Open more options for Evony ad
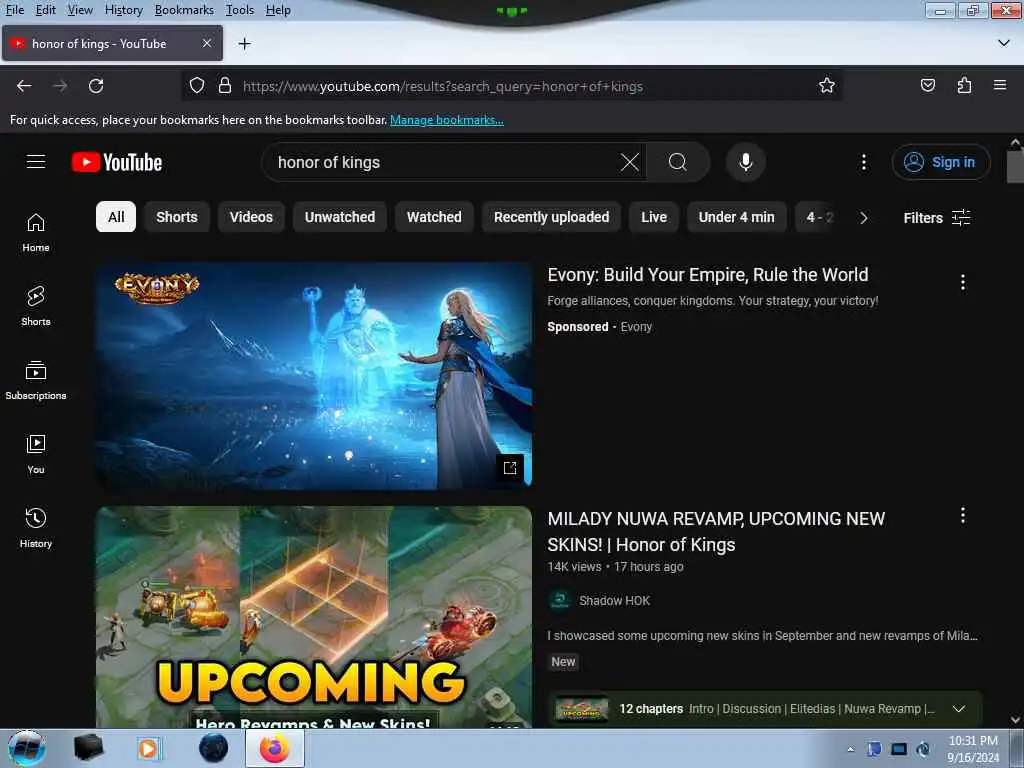 [963, 282]
